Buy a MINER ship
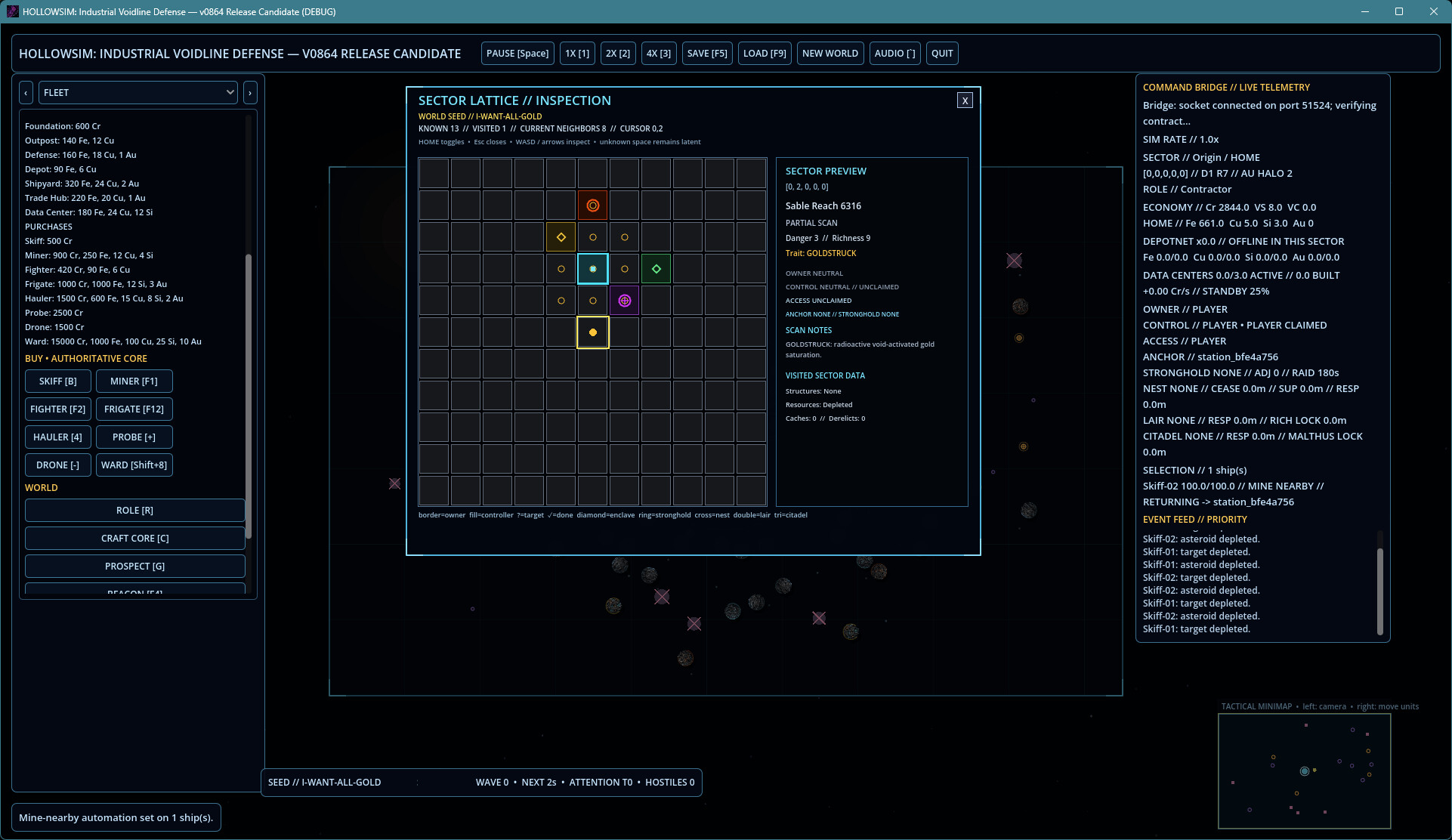 [134, 381]
